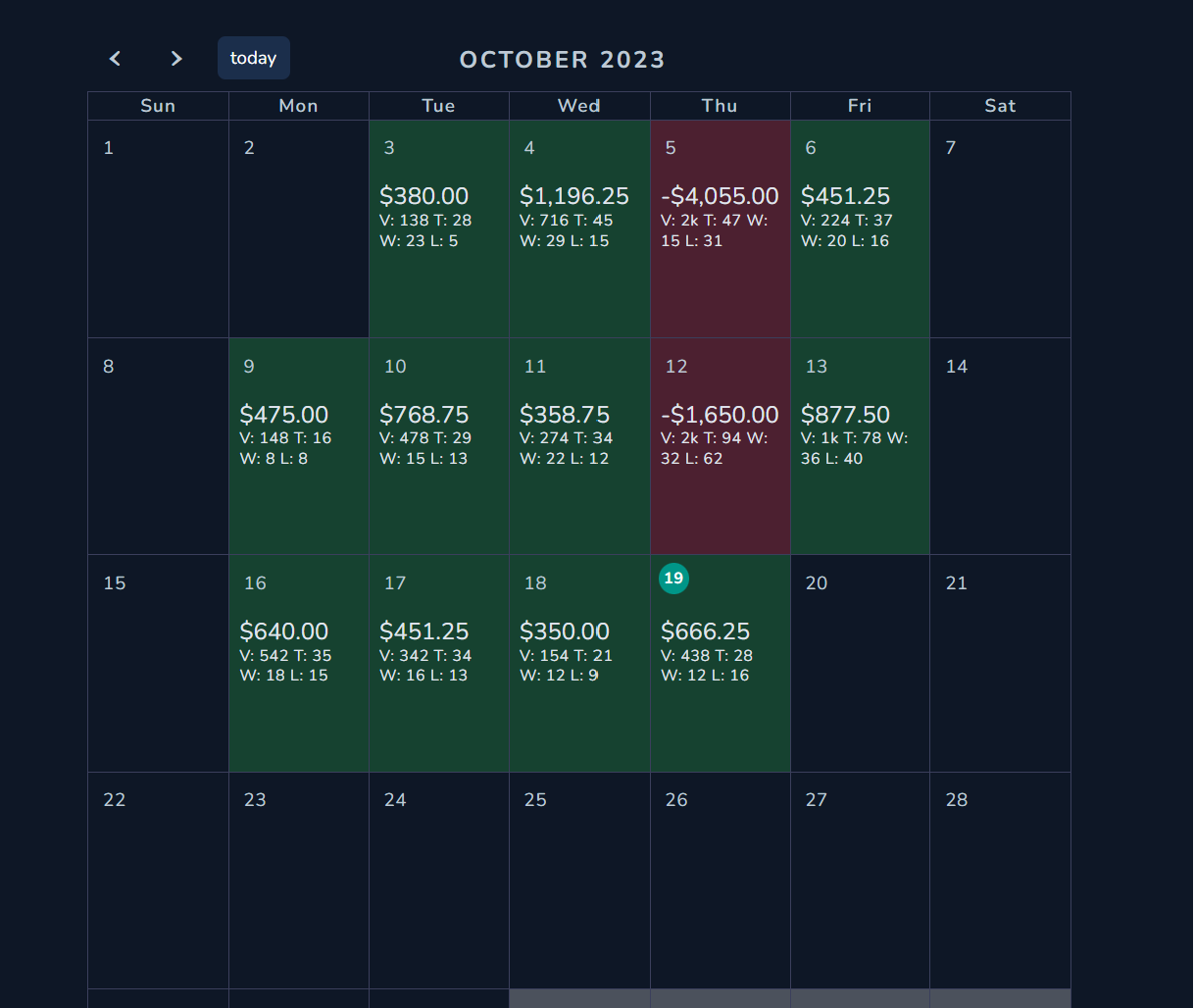The height and width of the screenshot is (1008, 1194).
Task: Open October 5 loss of -$4,055.00
Action: (x=721, y=229)
